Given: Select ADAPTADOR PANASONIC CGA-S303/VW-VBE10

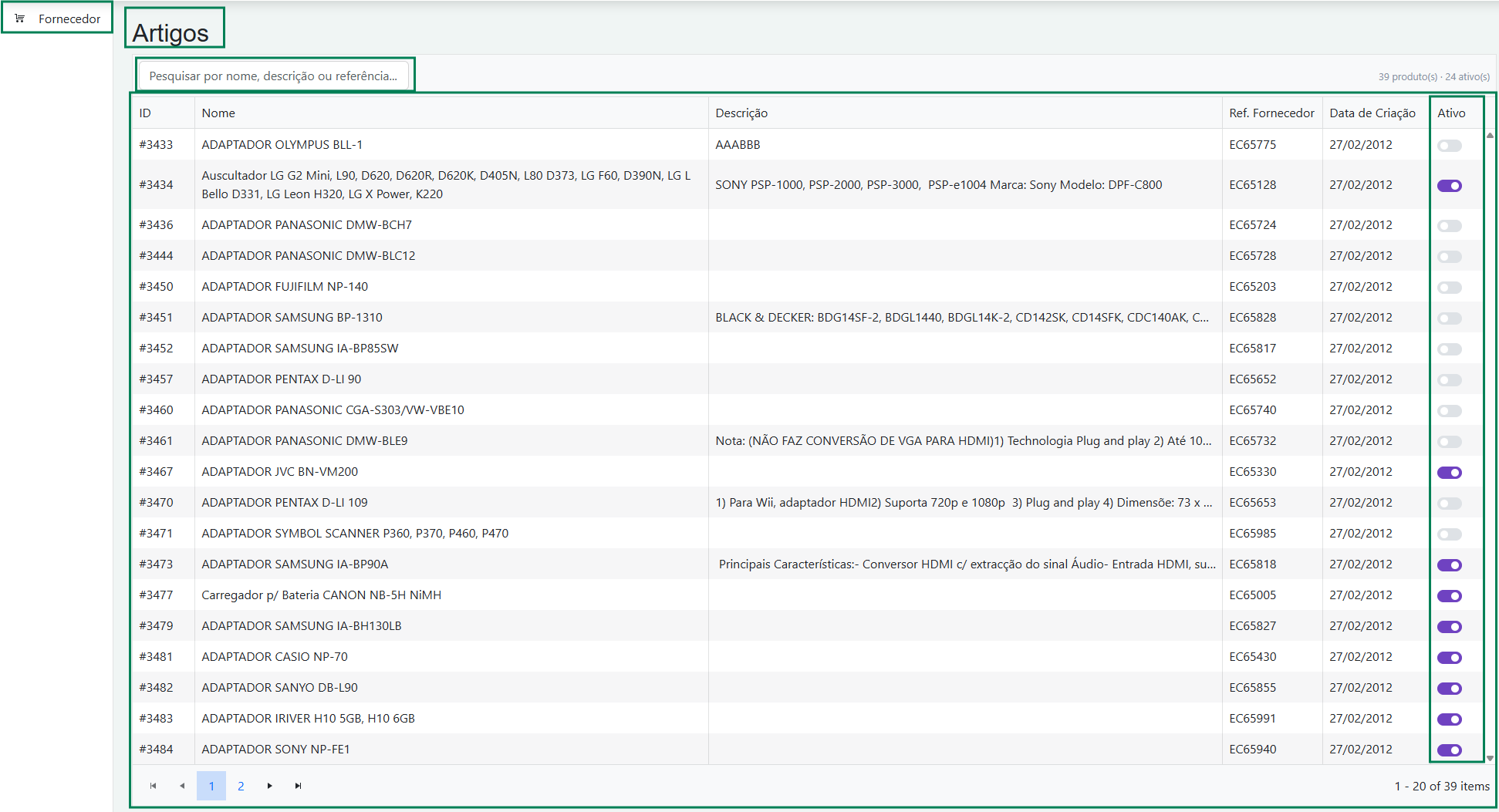Looking at the screenshot, I should point(333,409).
